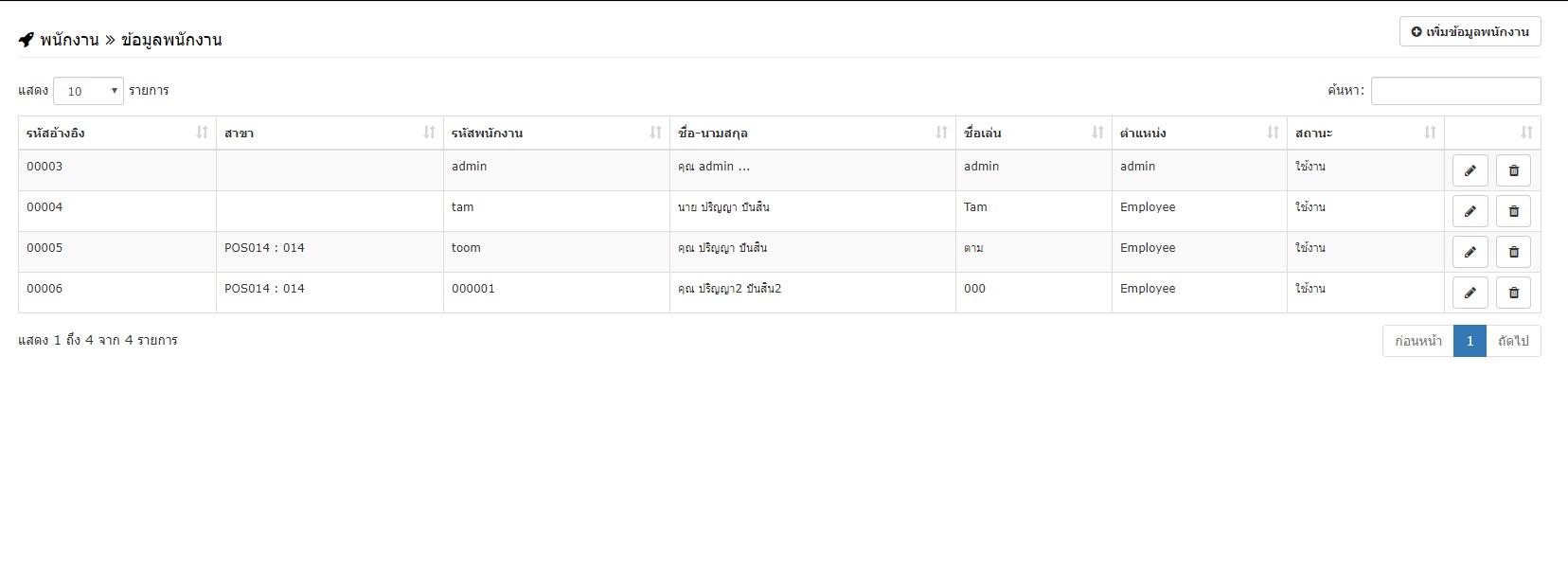Delete the employee row 00003
The width and height of the screenshot is (1568, 570).
click(x=1513, y=170)
